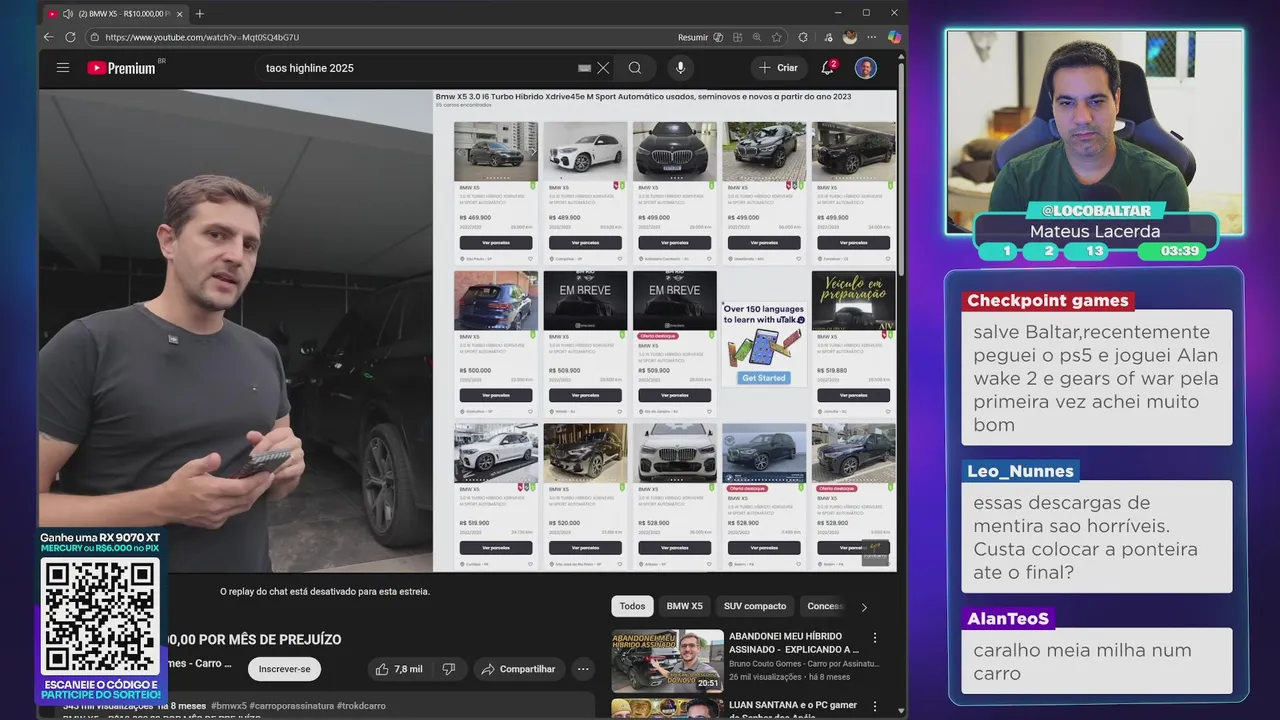
Task: Click Leo_Nunnes chat username
Action: coord(1020,471)
